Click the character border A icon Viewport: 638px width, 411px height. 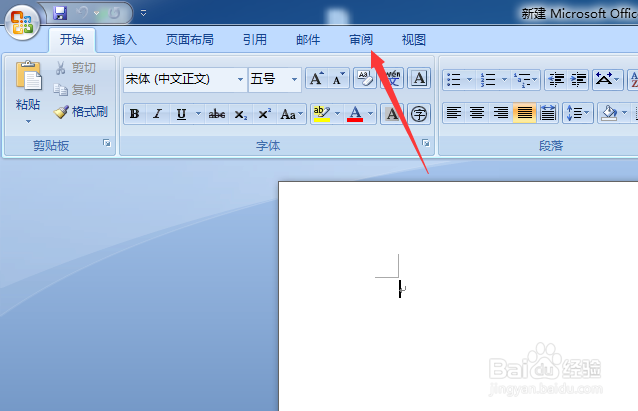[x=419, y=78]
